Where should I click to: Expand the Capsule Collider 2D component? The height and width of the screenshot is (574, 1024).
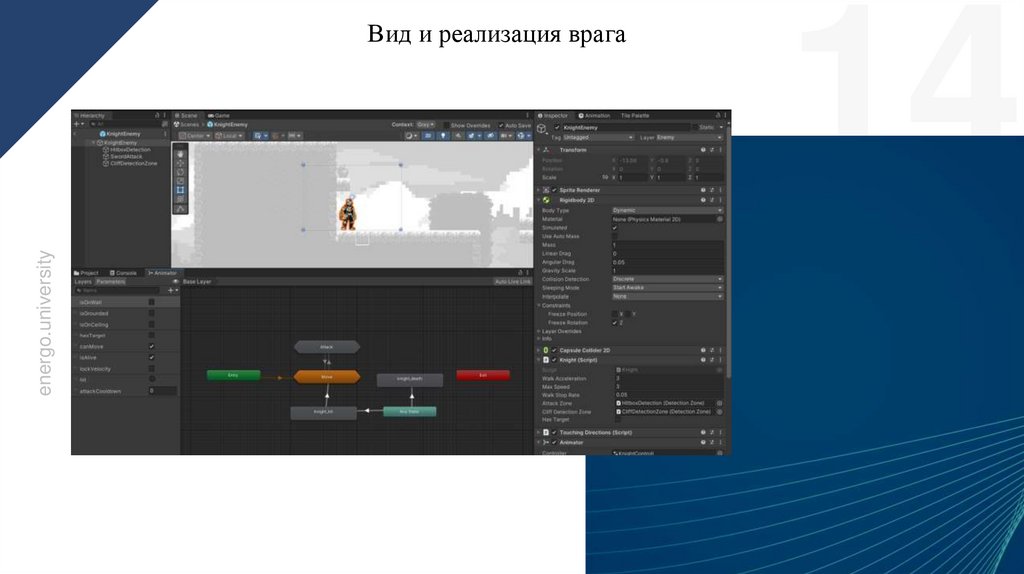point(539,351)
